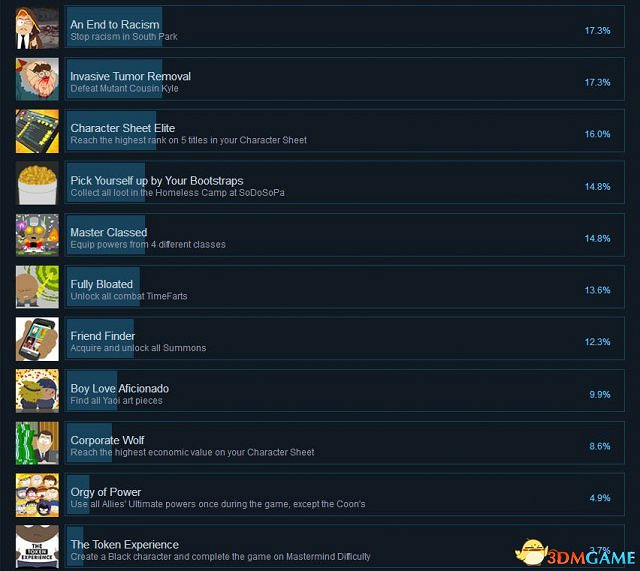The image size is (640, 571).
Task: Click the 17.3% percentage for Invasive Tumor Removal
Action: click(x=598, y=82)
